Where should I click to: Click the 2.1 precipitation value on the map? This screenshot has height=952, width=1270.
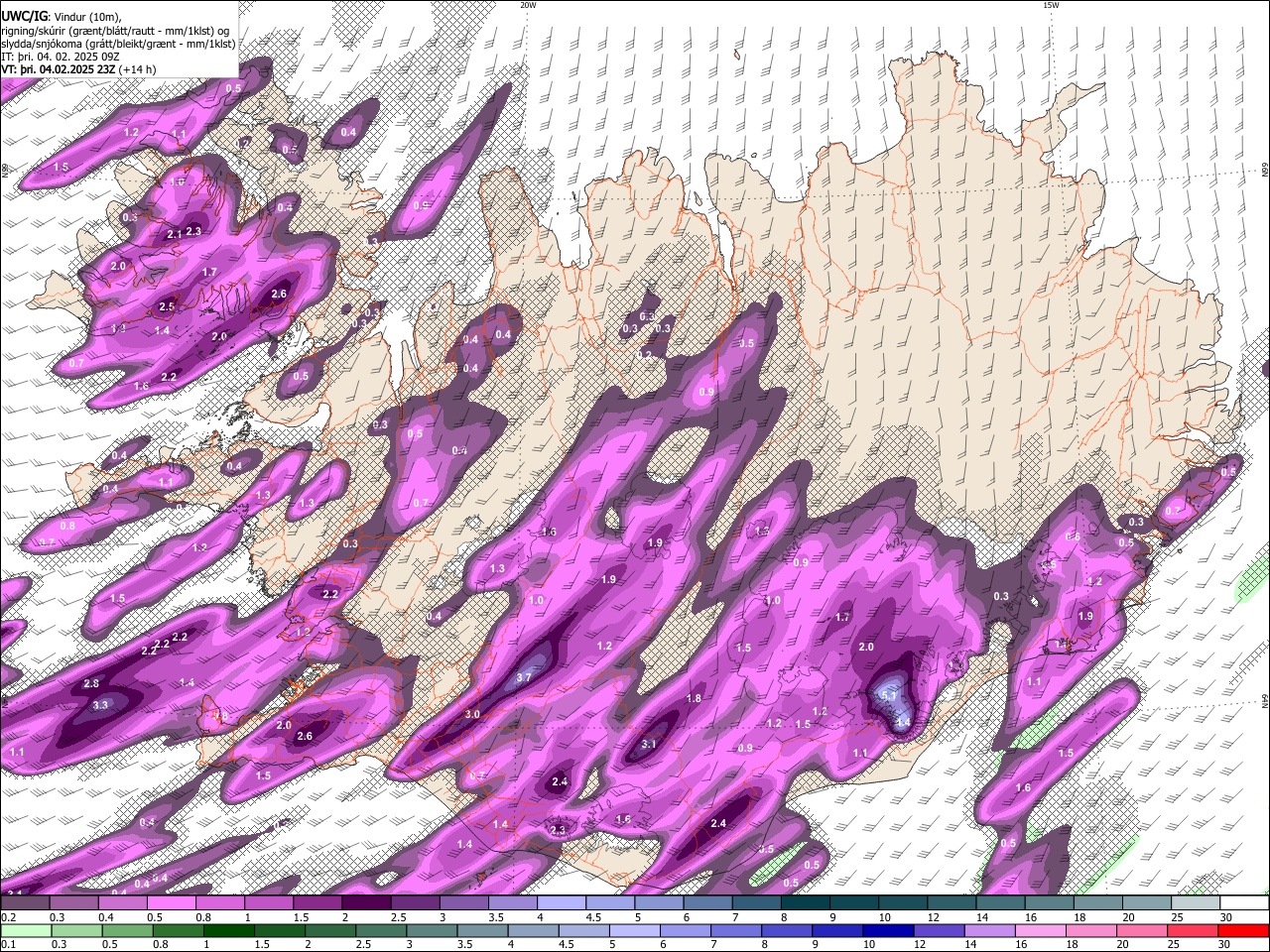(x=175, y=234)
